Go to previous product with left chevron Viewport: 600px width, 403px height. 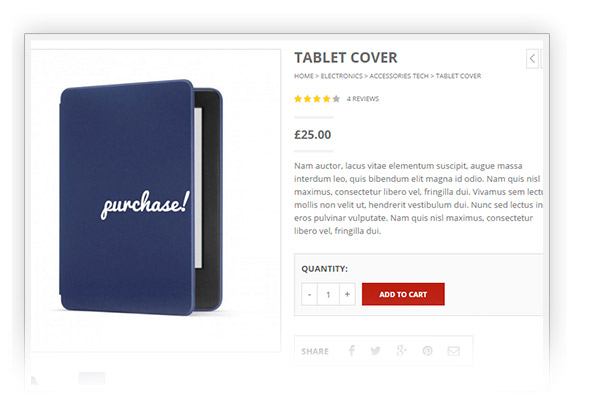[532, 59]
